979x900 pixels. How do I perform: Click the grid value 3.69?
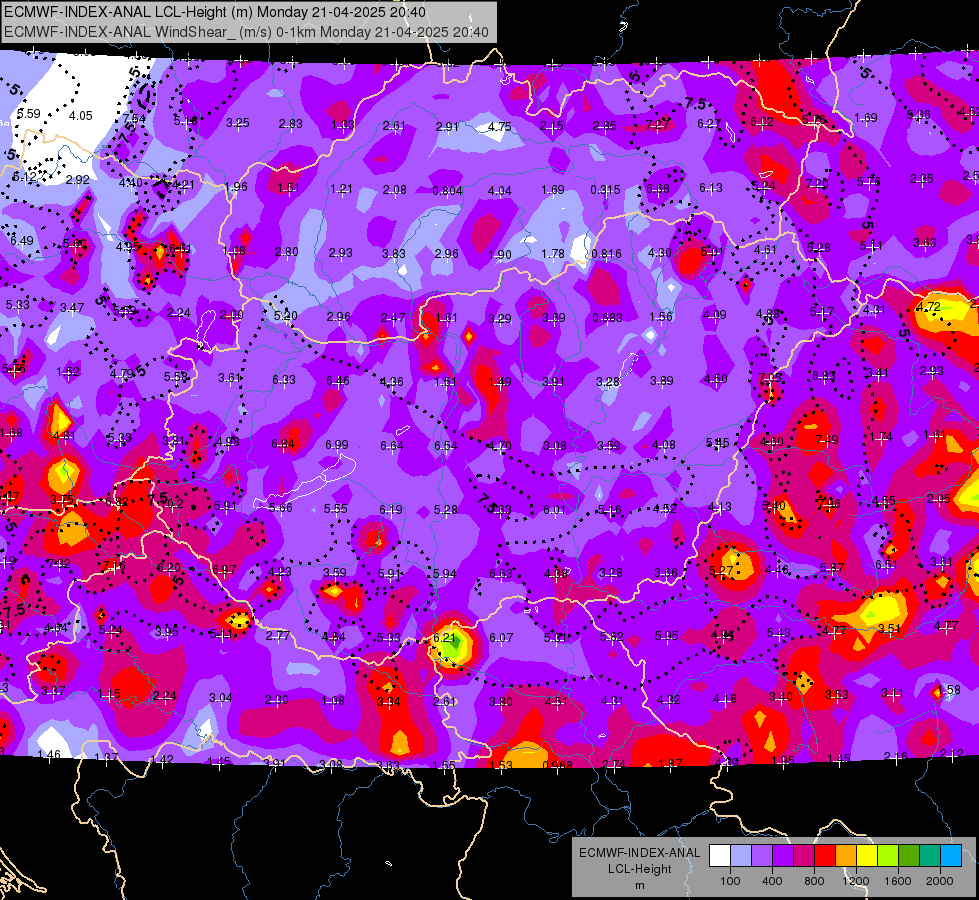coord(554,319)
